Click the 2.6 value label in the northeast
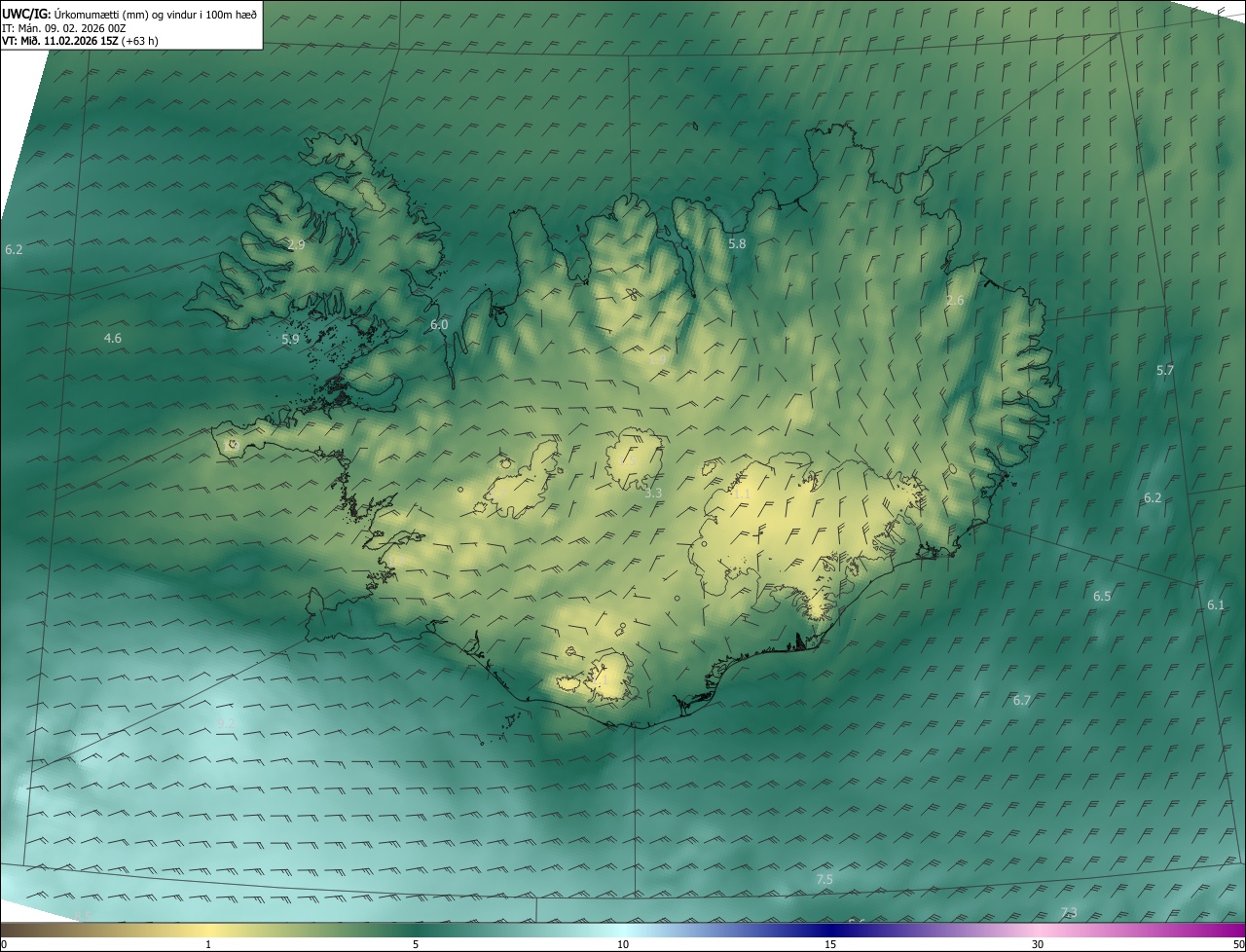Viewport: 1246px width, 952px height. click(x=955, y=301)
